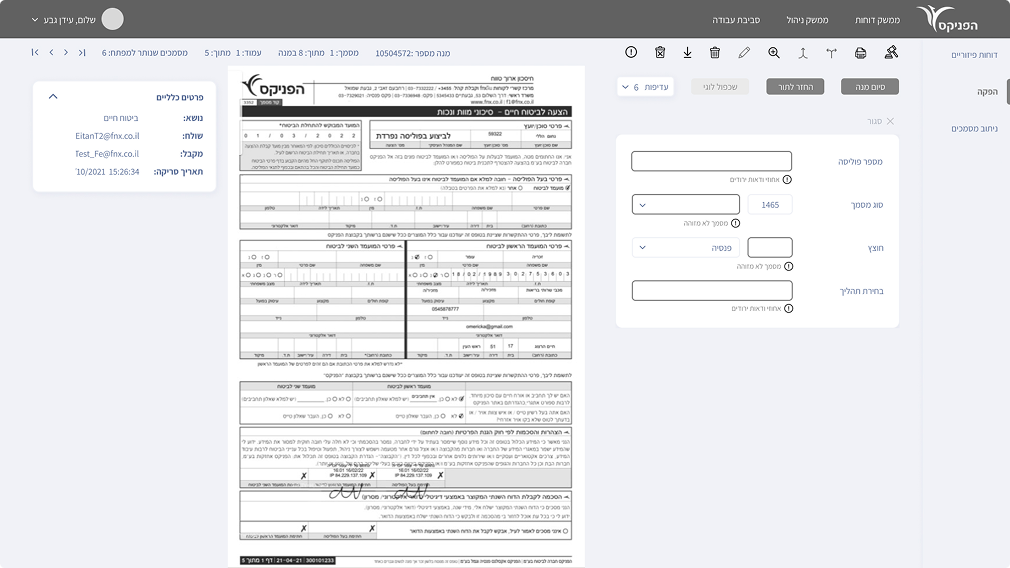Screen dimensions: 1010x568
Task: Click the exclamation alert icon in toolbar
Action: [x=631, y=52]
